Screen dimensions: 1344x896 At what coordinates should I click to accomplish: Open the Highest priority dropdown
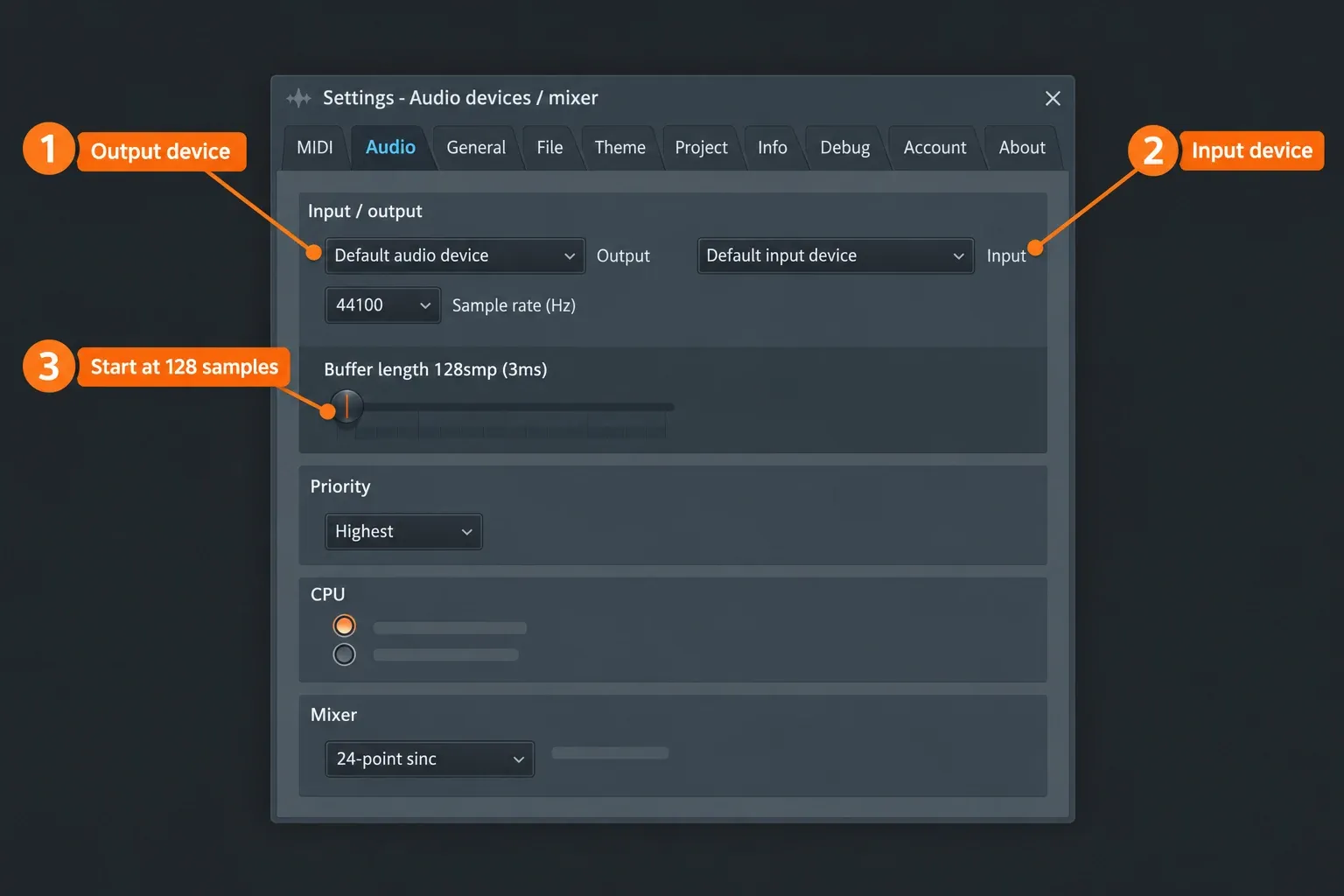pyautogui.click(x=403, y=531)
